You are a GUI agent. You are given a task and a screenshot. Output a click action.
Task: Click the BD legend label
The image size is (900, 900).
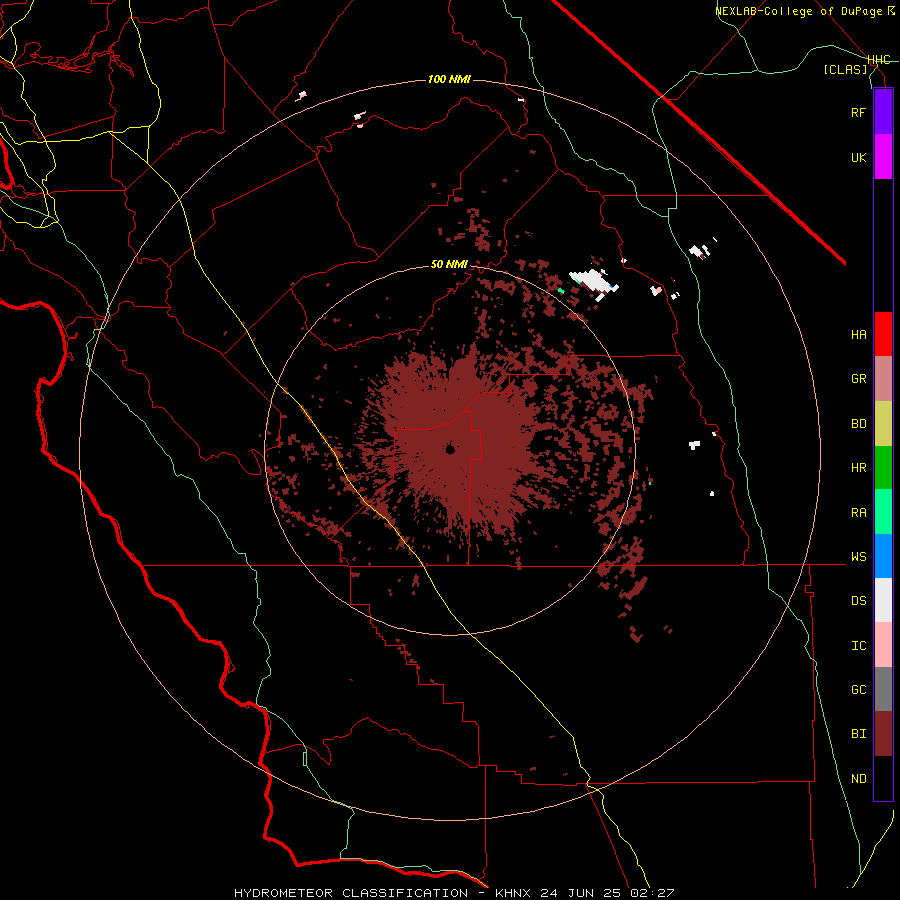click(x=858, y=424)
